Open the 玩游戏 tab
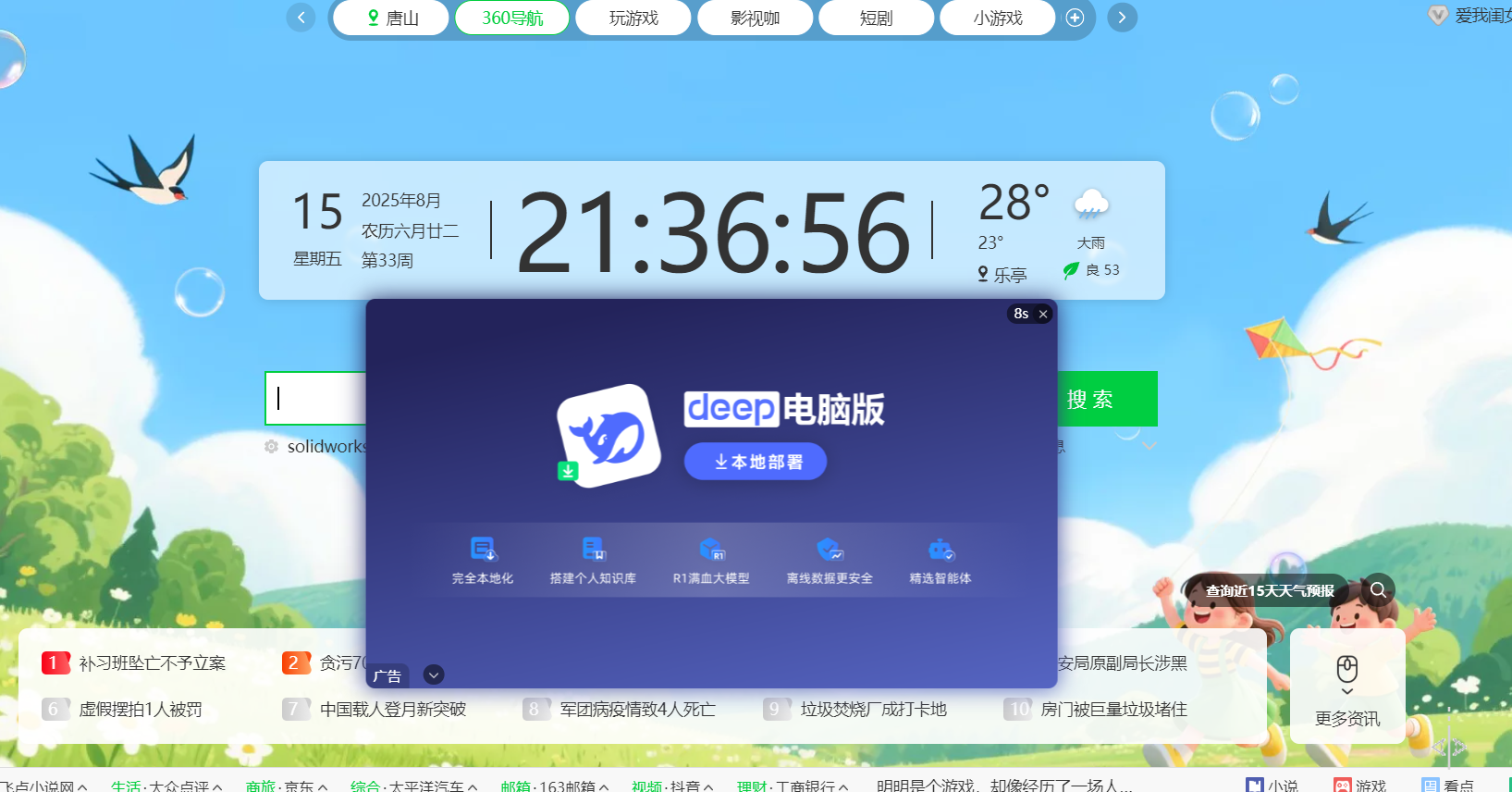 633,18
